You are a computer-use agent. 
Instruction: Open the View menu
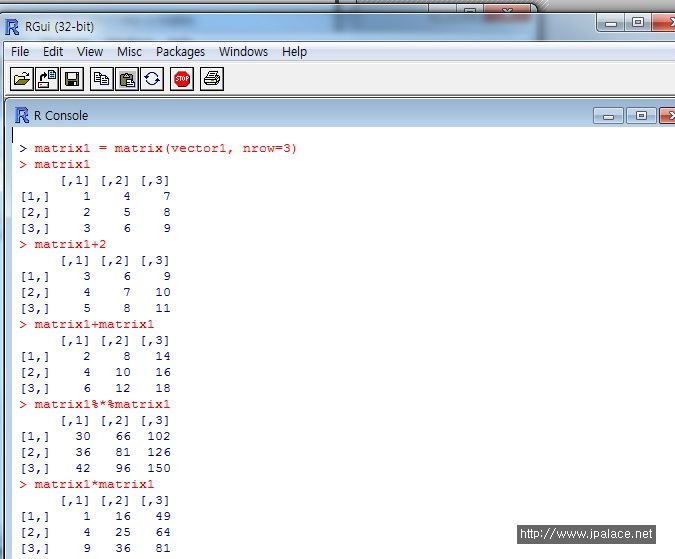tap(90, 52)
